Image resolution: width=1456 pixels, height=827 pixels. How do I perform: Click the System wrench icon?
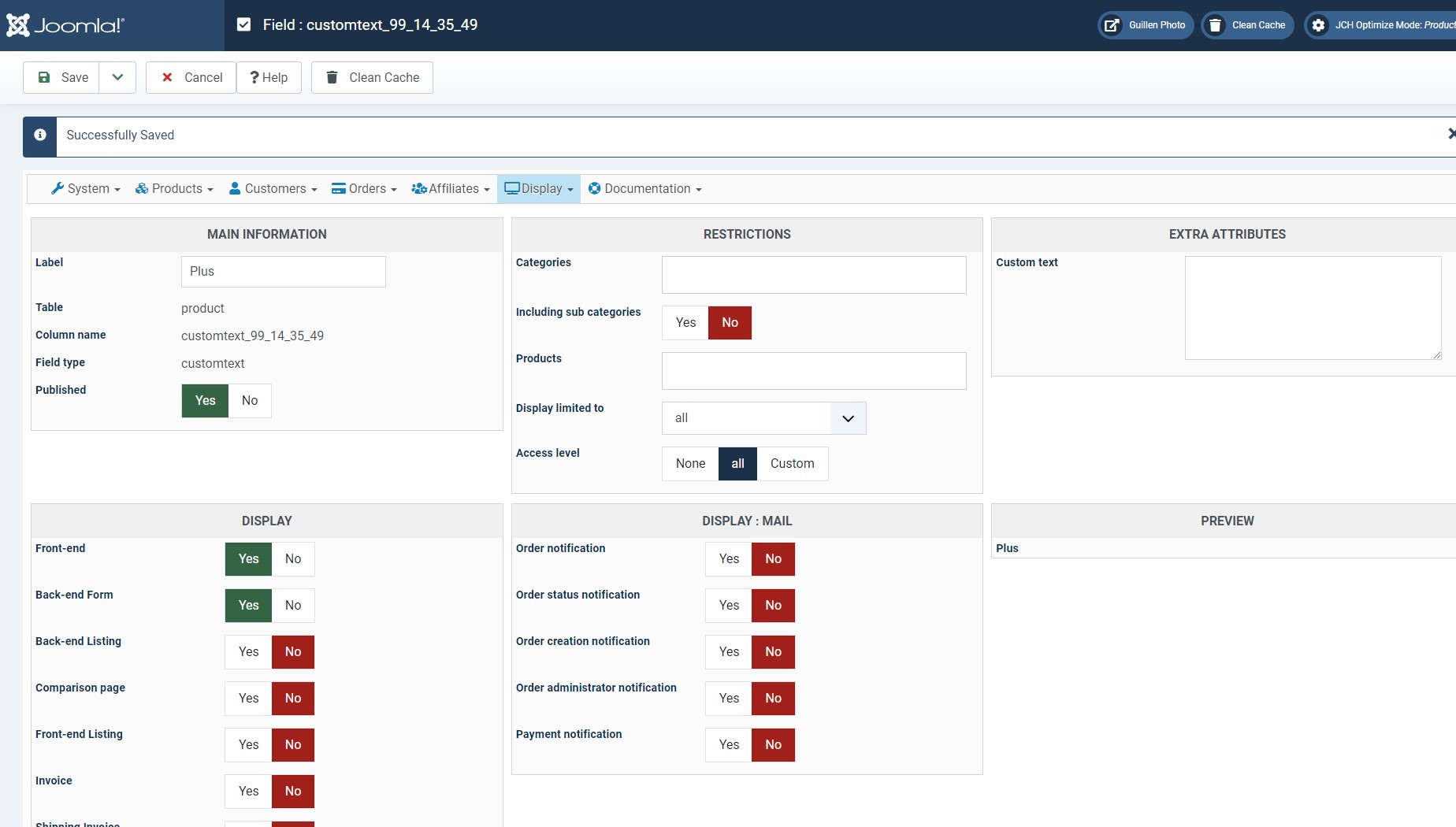click(x=58, y=188)
